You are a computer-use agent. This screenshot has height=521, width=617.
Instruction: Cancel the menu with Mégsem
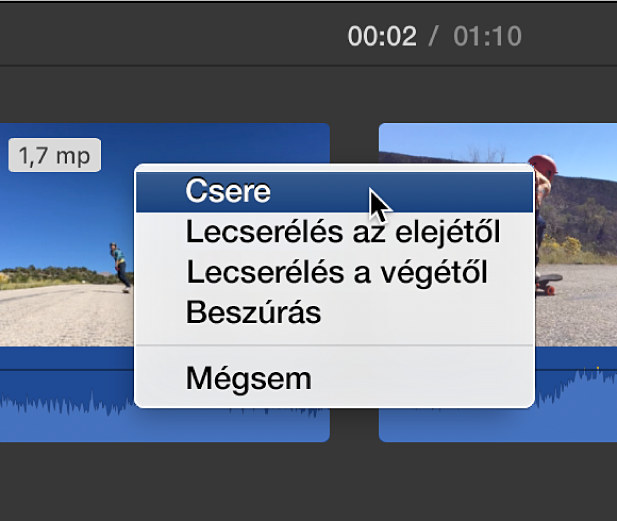coord(334,379)
